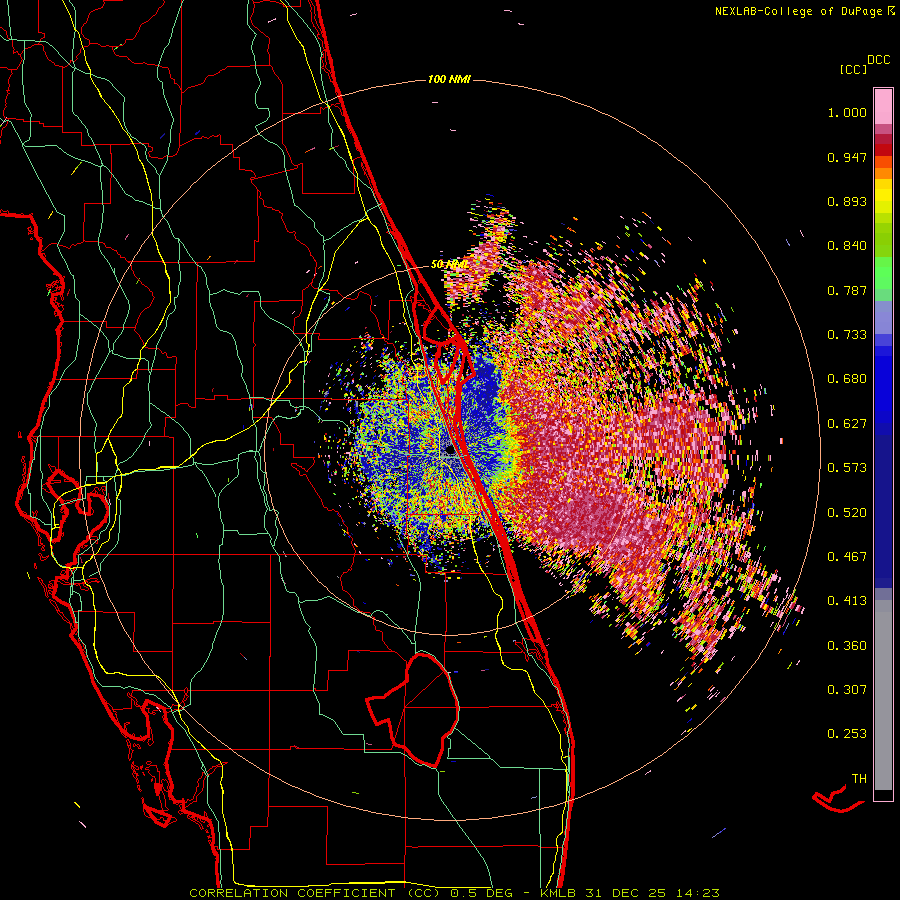The image size is (900, 900).
Task: Pick the light pink swatch atop the color bar
Action: (883, 106)
